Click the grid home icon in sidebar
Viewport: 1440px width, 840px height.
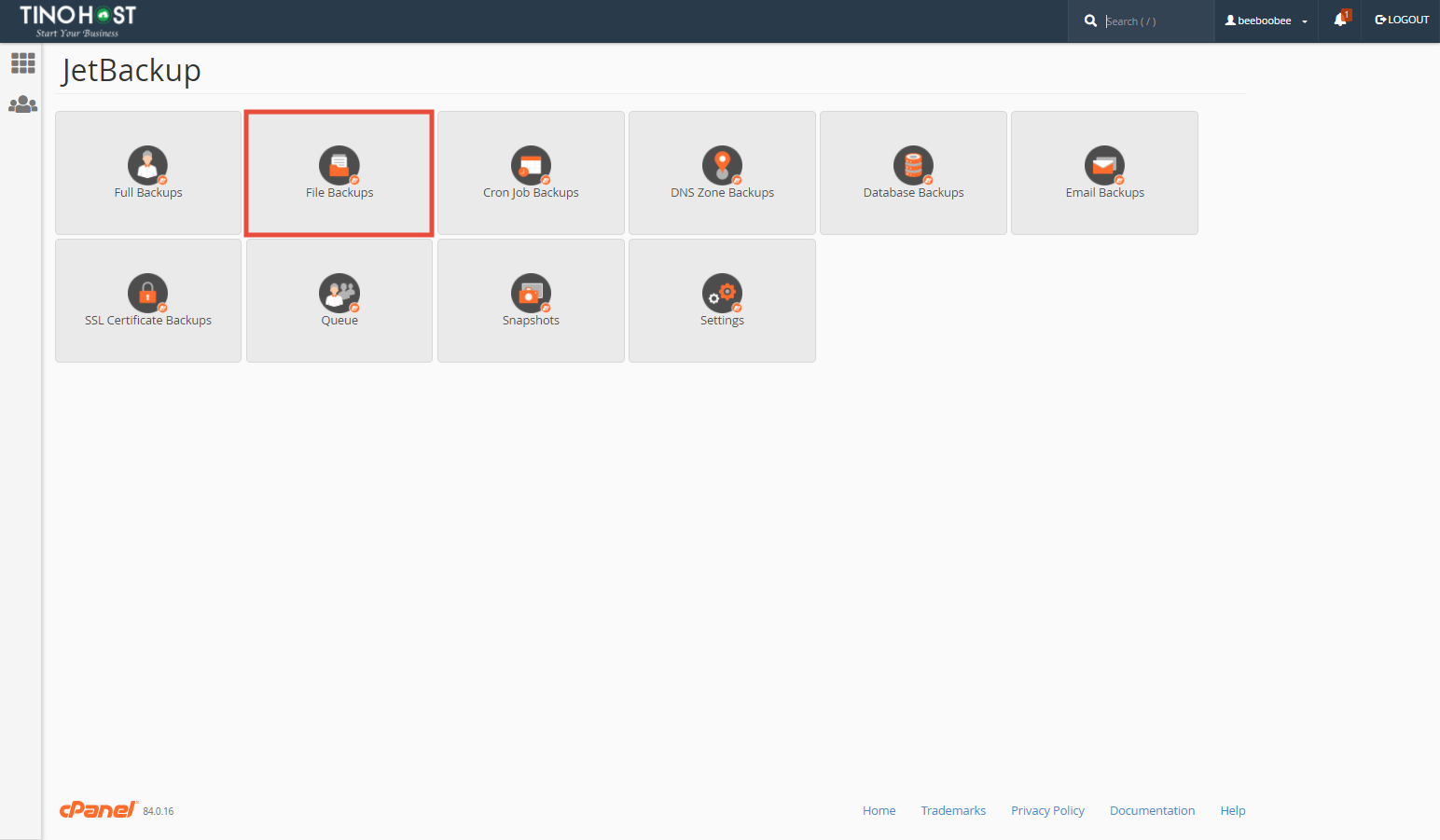click(x=22, y=62)
